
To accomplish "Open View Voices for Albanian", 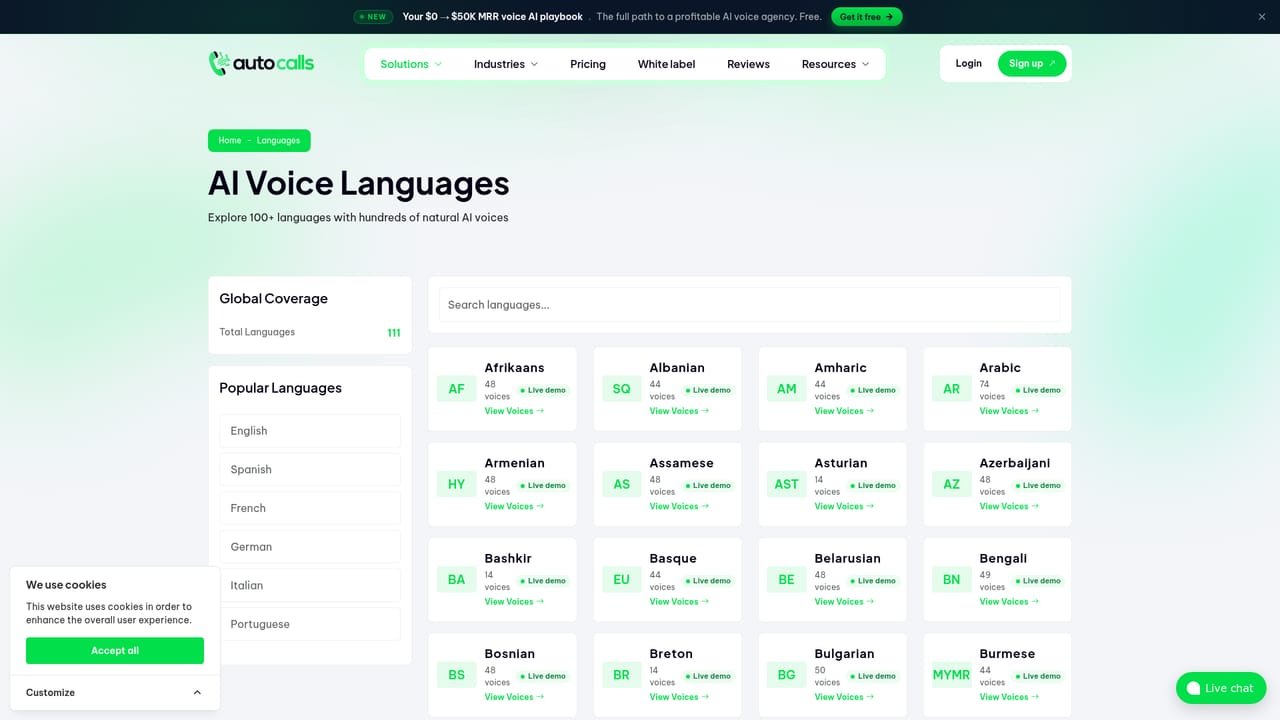I will tap(679, 411).
